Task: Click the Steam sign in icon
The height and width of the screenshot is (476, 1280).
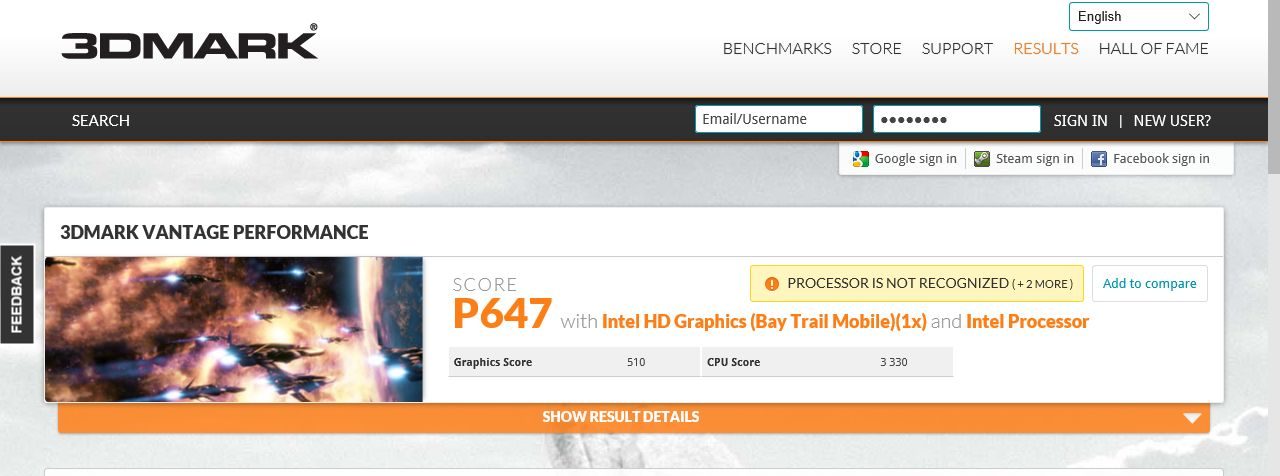Action: 982,159
